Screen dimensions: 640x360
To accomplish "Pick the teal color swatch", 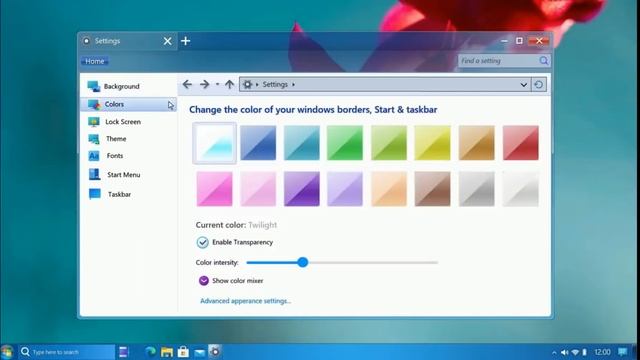I will [x=302, y=142].
